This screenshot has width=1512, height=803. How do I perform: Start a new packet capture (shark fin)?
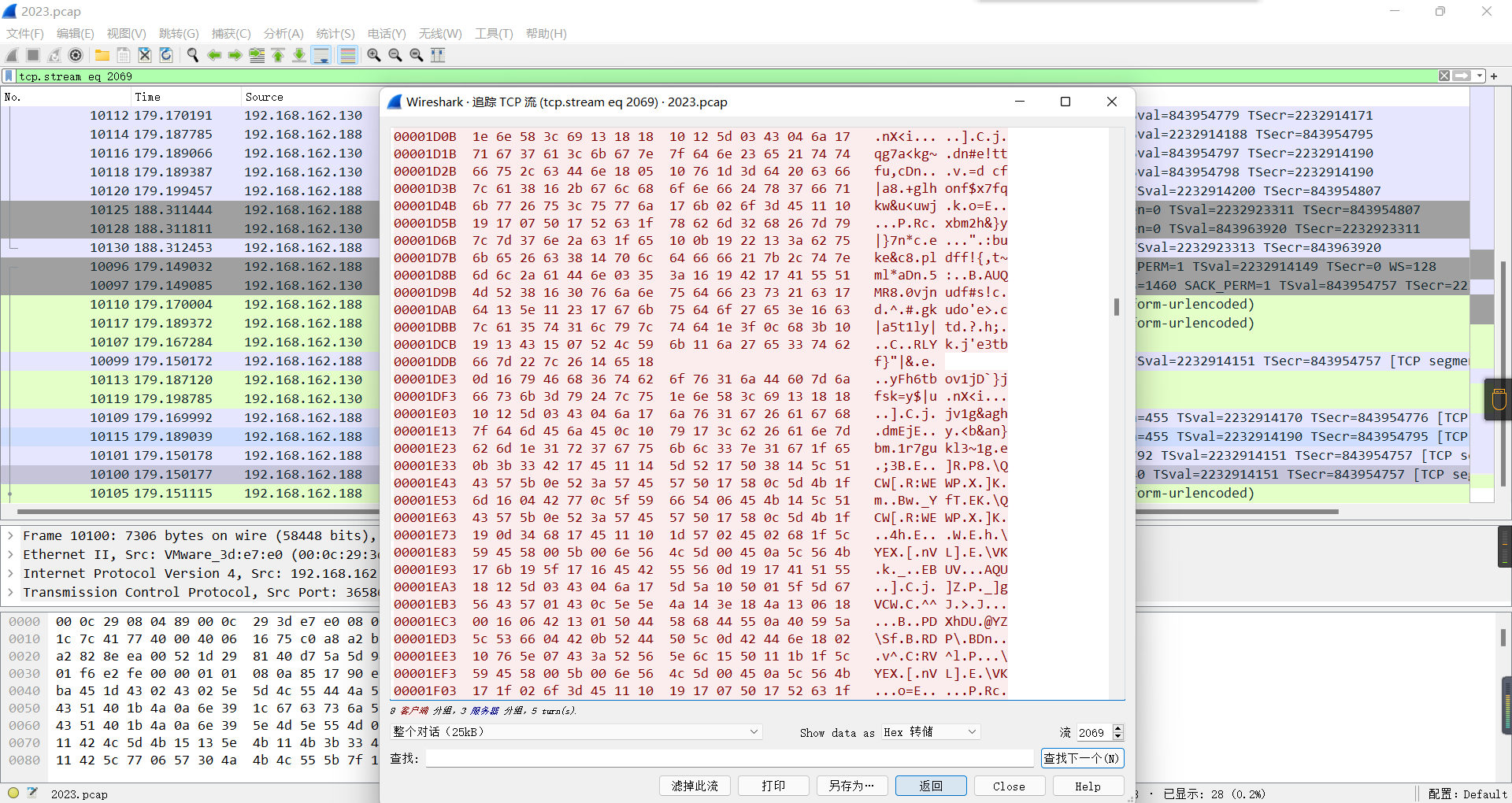(x=12, y=55)
